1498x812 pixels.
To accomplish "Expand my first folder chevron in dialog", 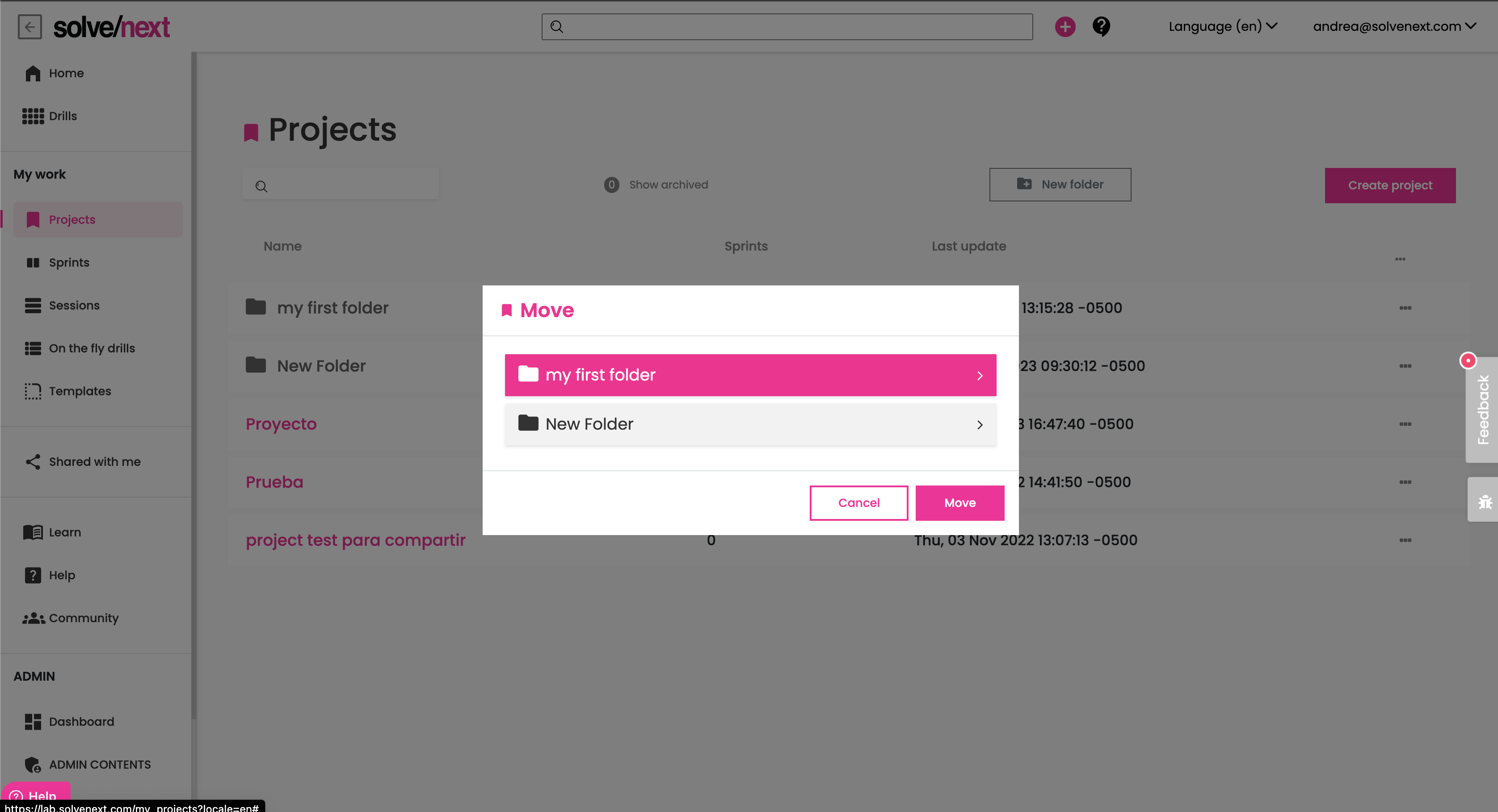I will click(980, 376).
